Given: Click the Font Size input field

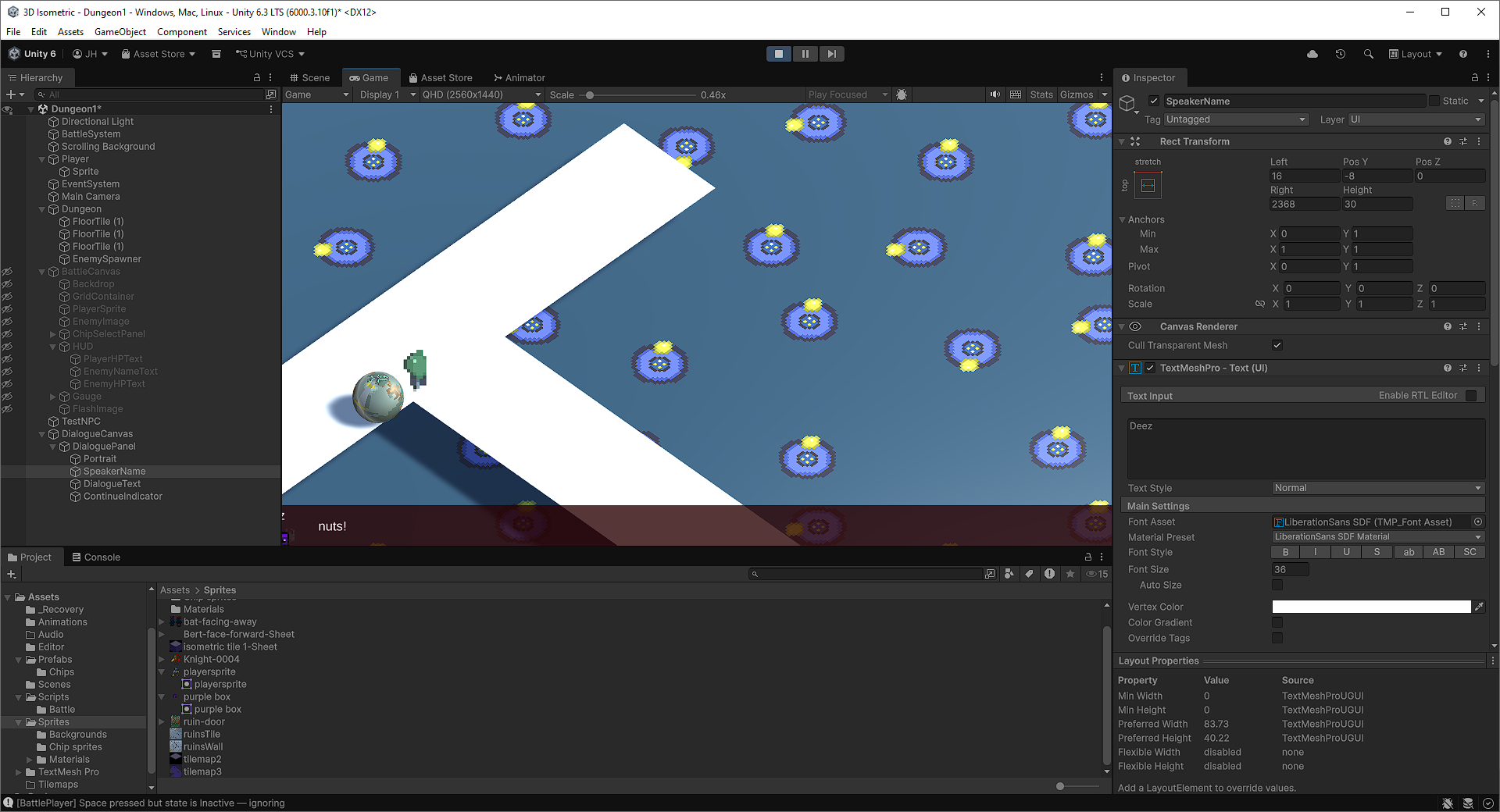Looking at the screenshot, I should [1291, 569].
